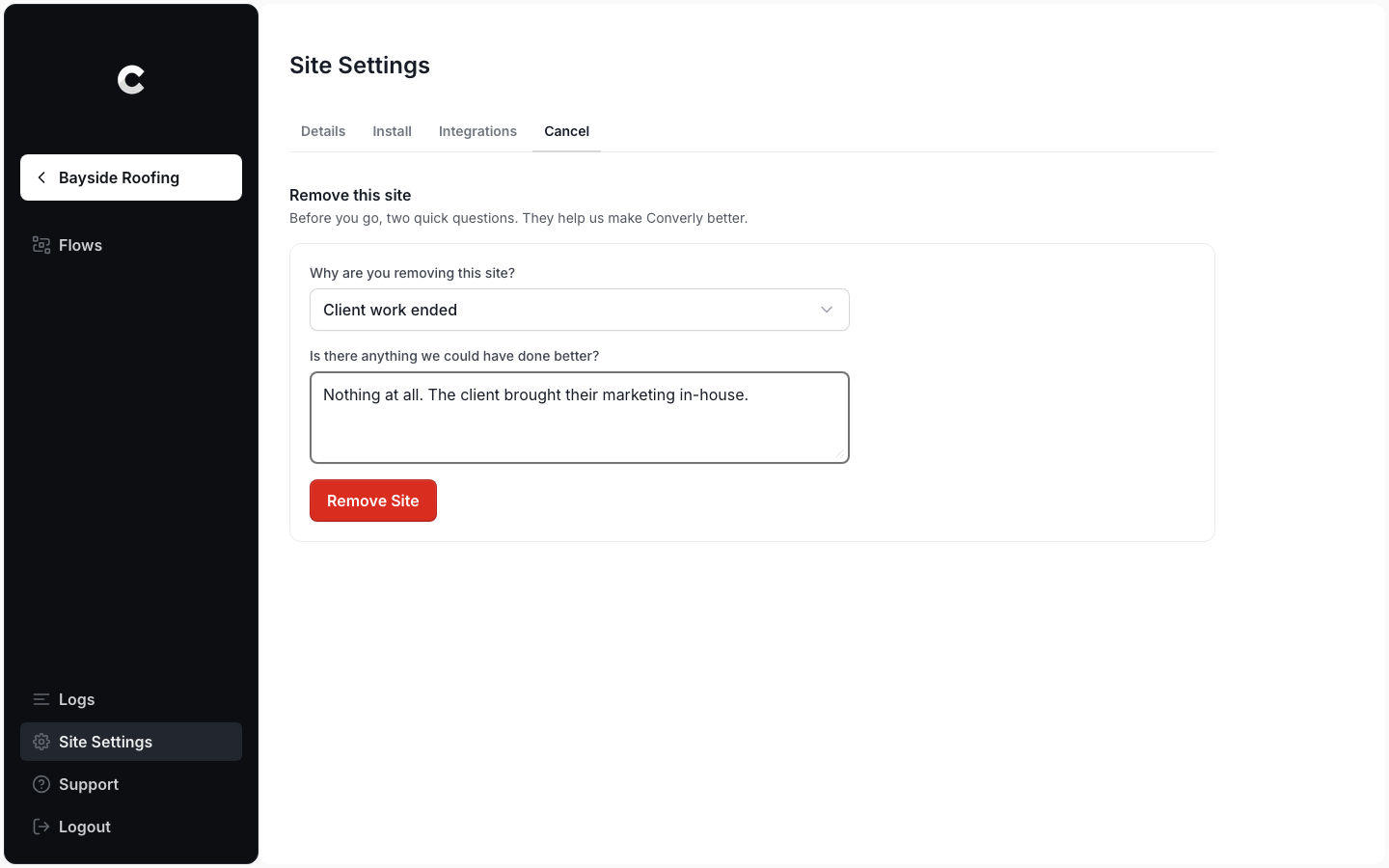
Task: Click the 'Client work ended' selected value
Action: click(x=390, y=310)
